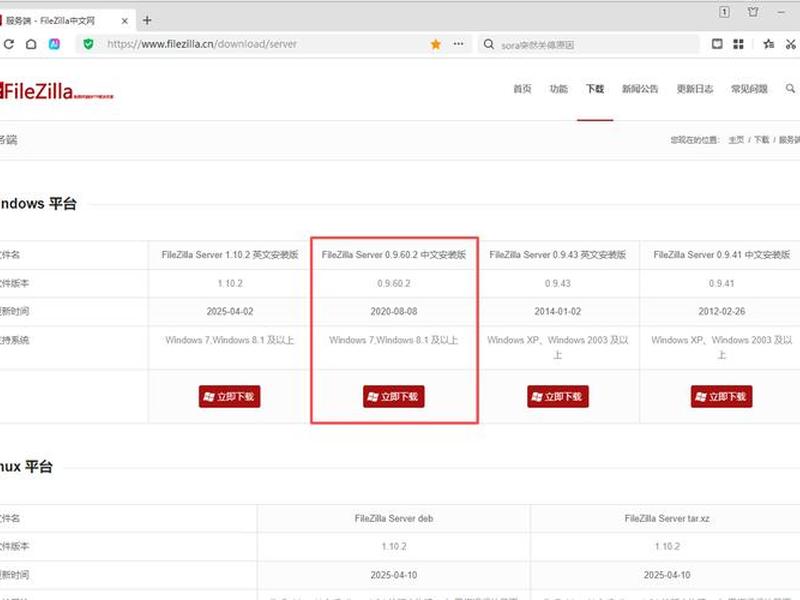Open the 首页 navigation item
This screenshot has width=800, height=600.
click(x=522, y=89)
